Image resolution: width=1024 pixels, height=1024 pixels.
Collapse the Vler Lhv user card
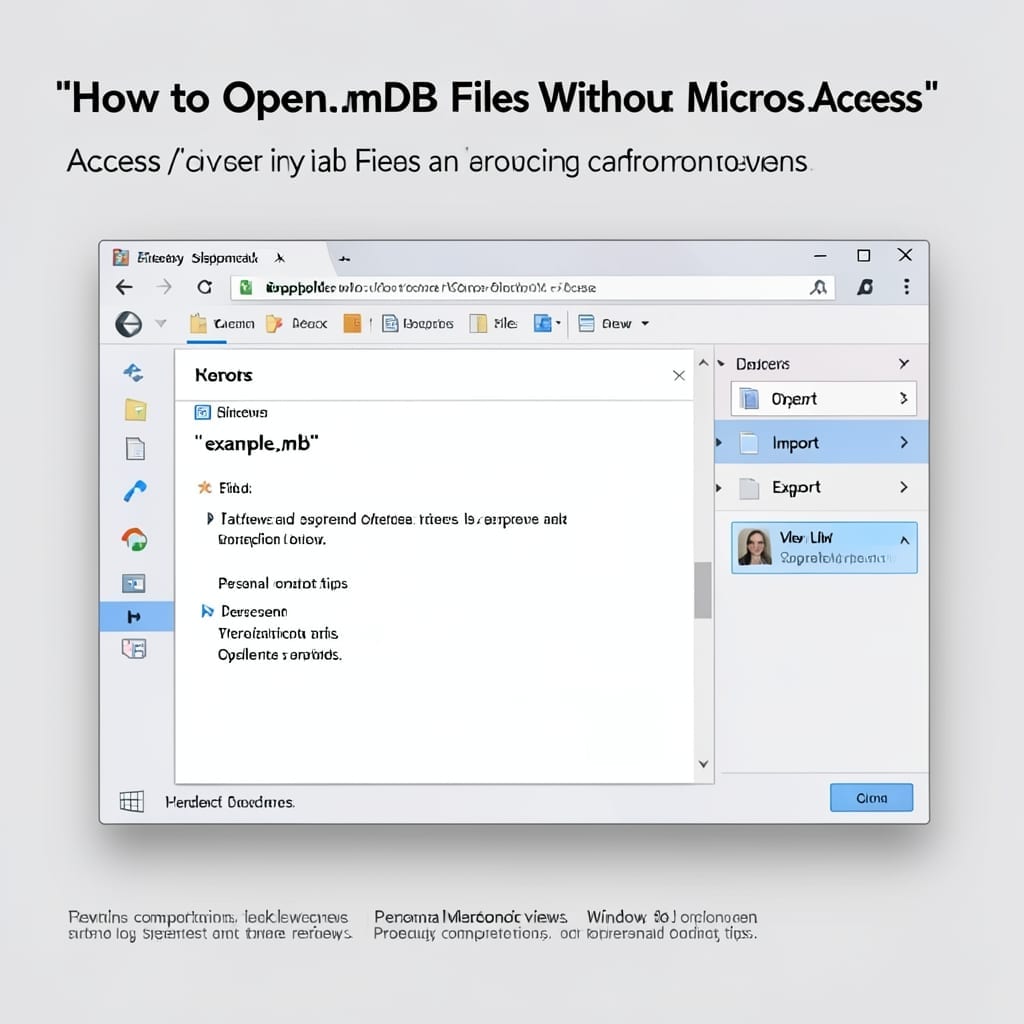pyautogui.click(x=904, y=540)
